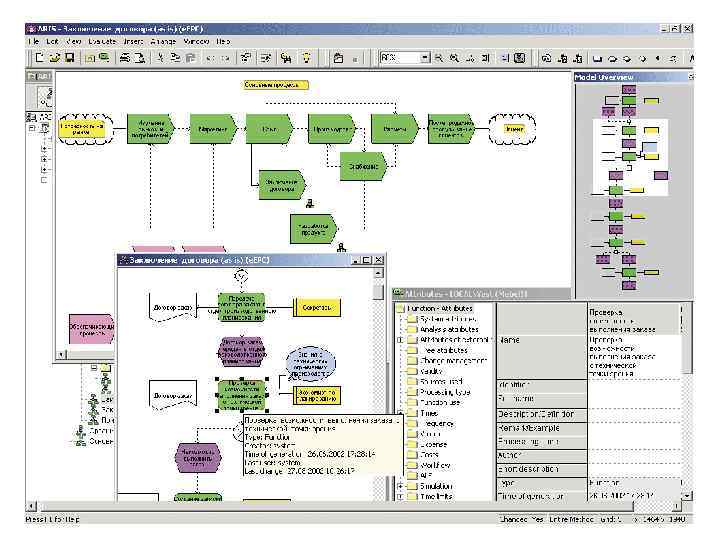Click the New model toolbar icon
Viewport: 720px width, 540px height.
click(x=40, y=57)
